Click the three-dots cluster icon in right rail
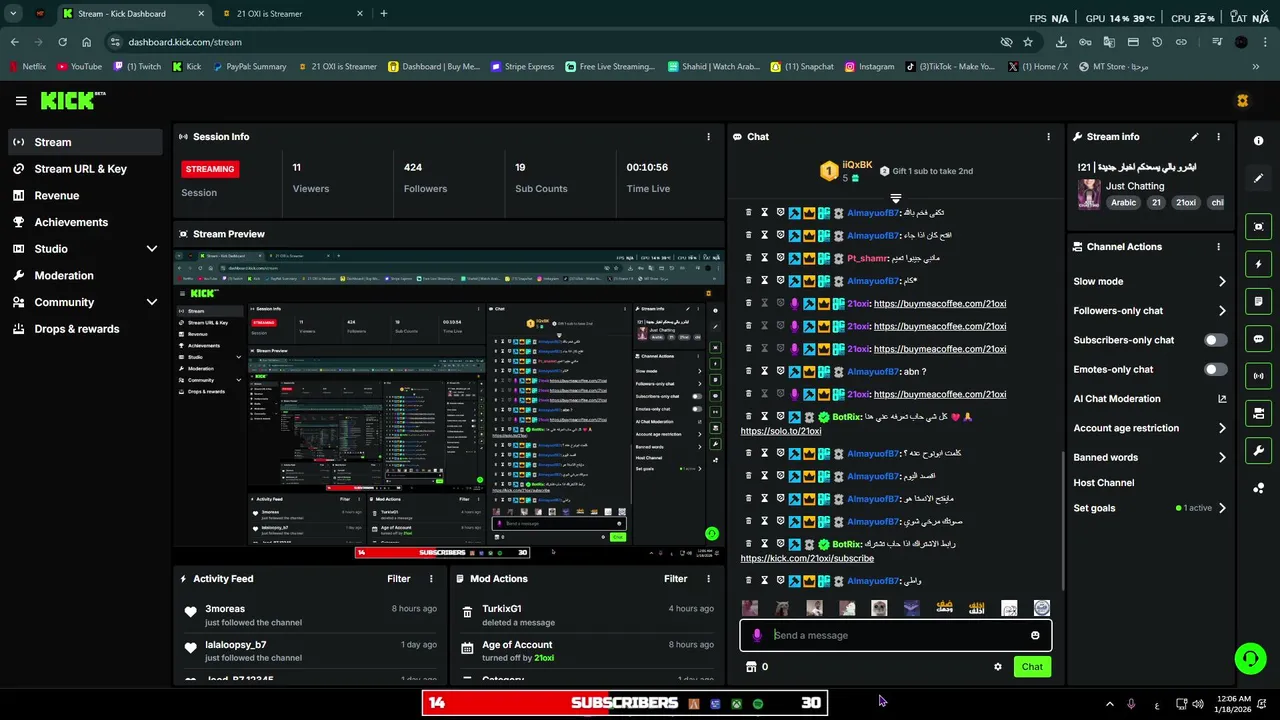Viewport: 1280px width, 720px height. coord(1259,488)
